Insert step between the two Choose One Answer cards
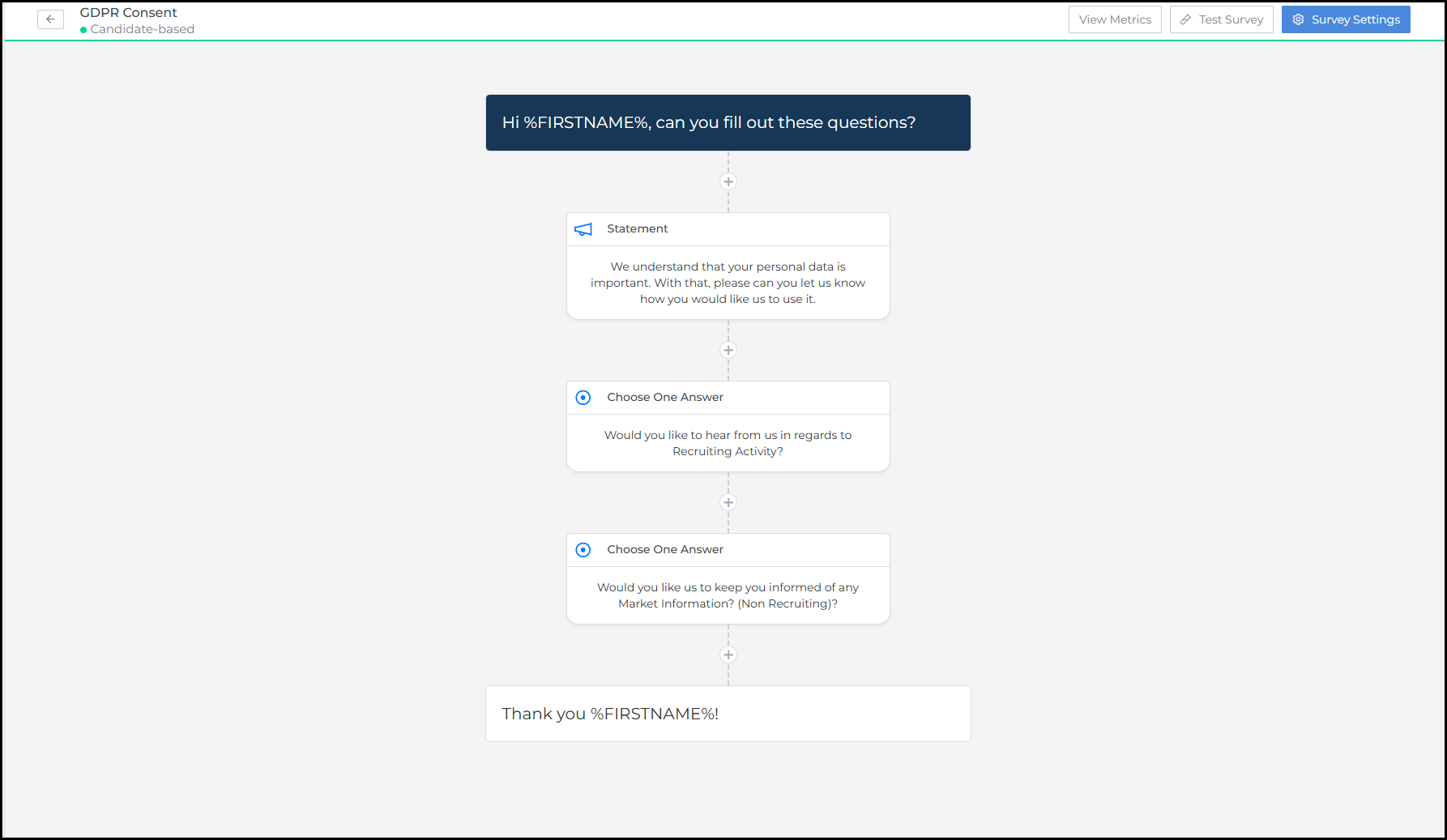The height and width of the screenshot is (840, 1447). [728, 503]
